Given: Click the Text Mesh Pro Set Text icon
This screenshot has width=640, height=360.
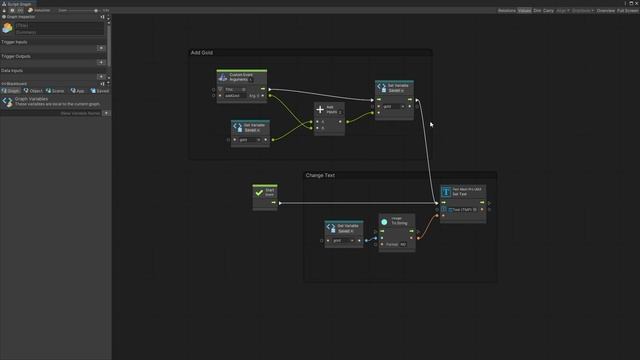Looking at the screenshot, I should pyautogui.click(x=446, y=191).
